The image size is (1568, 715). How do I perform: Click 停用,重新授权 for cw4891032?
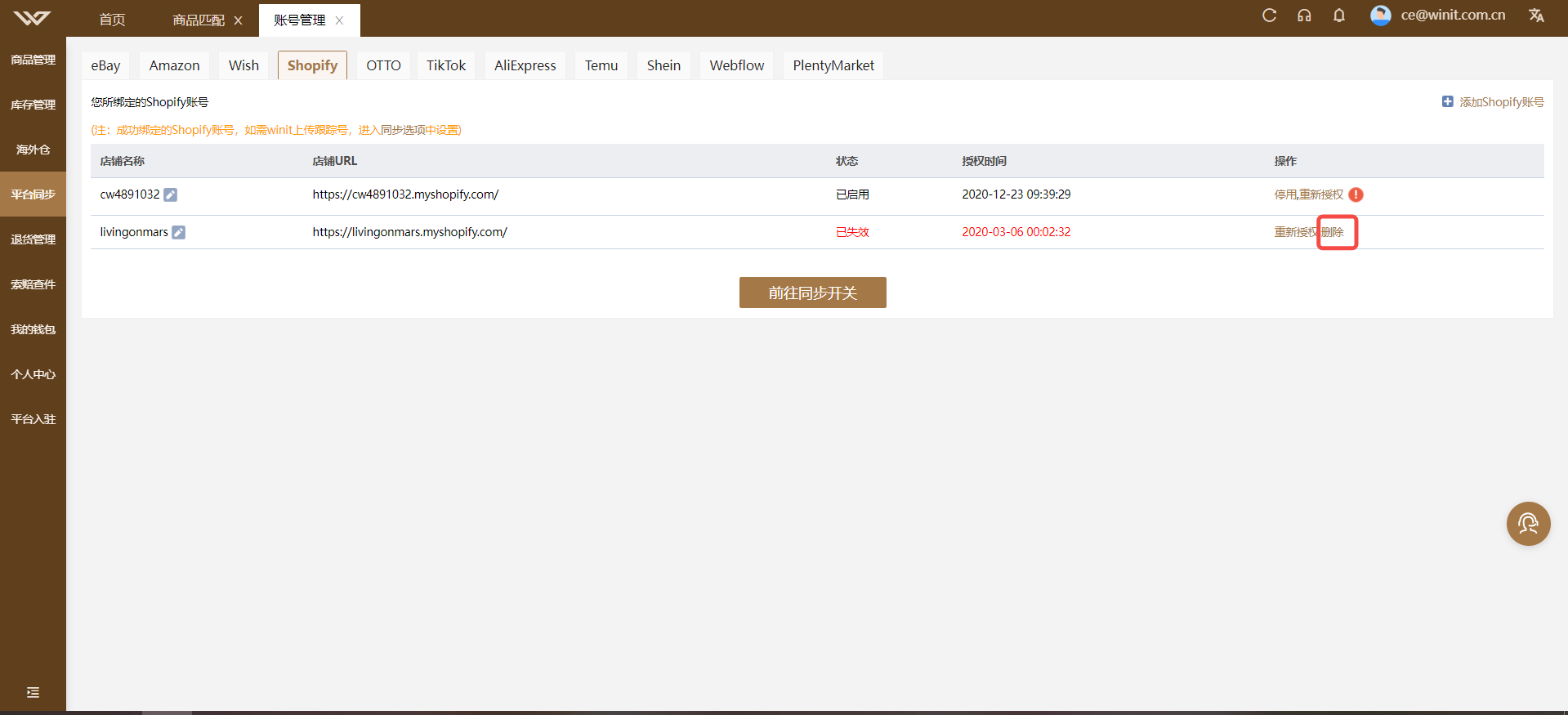1309,194
